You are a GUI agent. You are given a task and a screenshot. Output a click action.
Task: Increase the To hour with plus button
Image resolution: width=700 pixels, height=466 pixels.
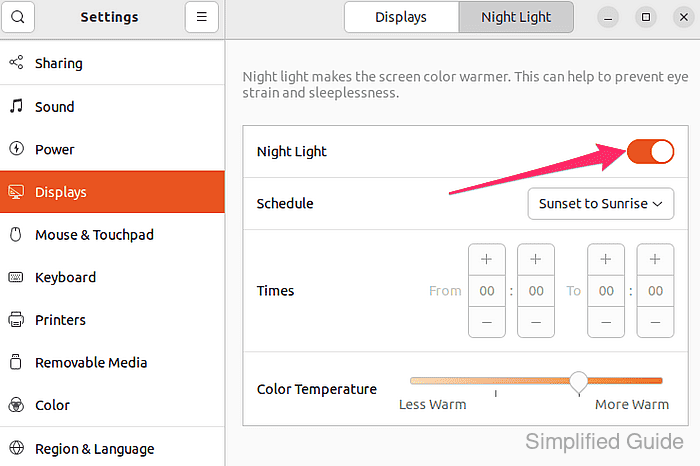point(606,259)
